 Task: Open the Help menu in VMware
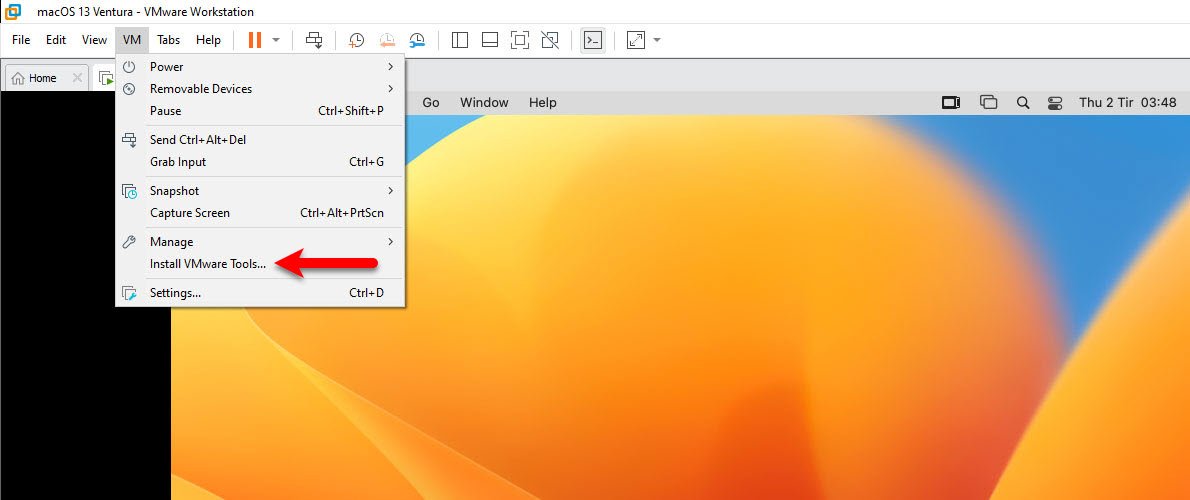[x=208, y=40]
